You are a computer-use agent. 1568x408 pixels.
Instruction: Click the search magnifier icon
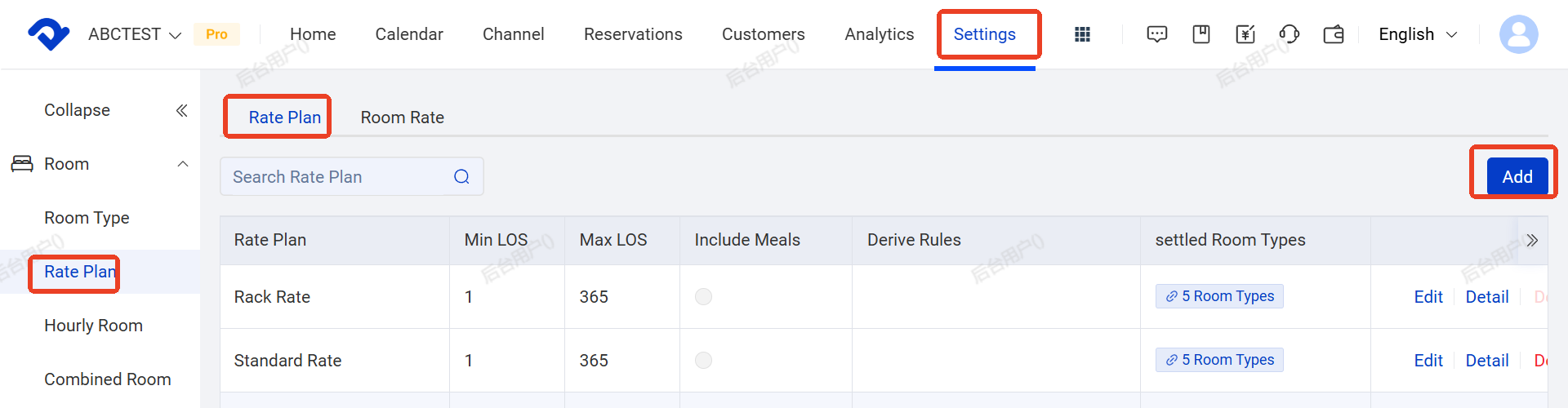(x=461, y=176)
